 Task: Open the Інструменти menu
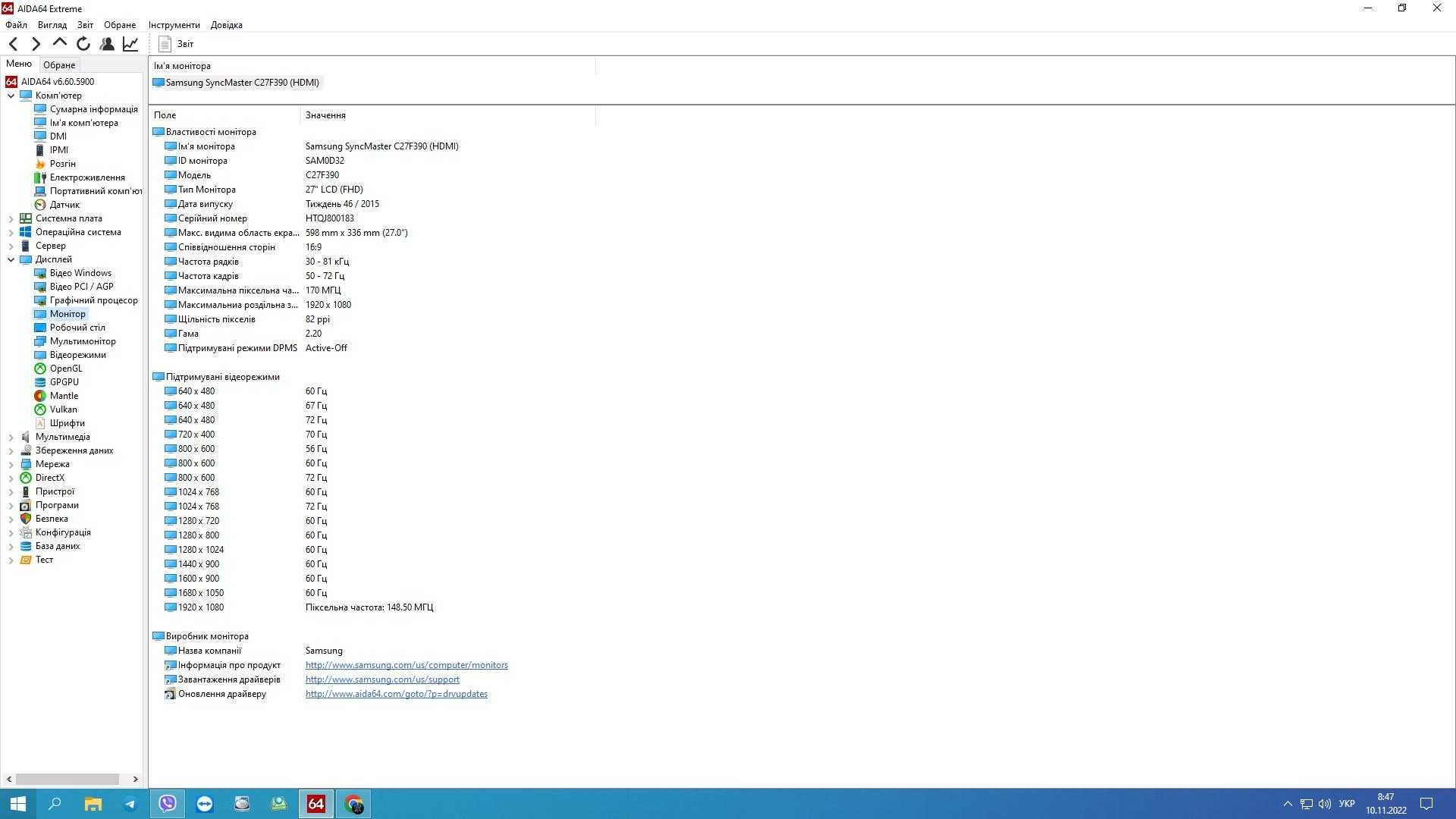pos(174,25)
